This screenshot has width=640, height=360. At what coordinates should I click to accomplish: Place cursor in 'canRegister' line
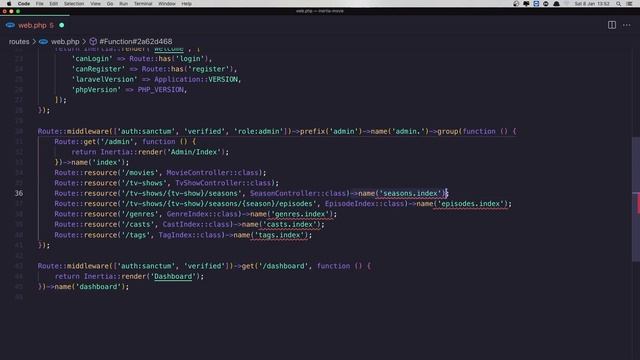click(154, 69)
